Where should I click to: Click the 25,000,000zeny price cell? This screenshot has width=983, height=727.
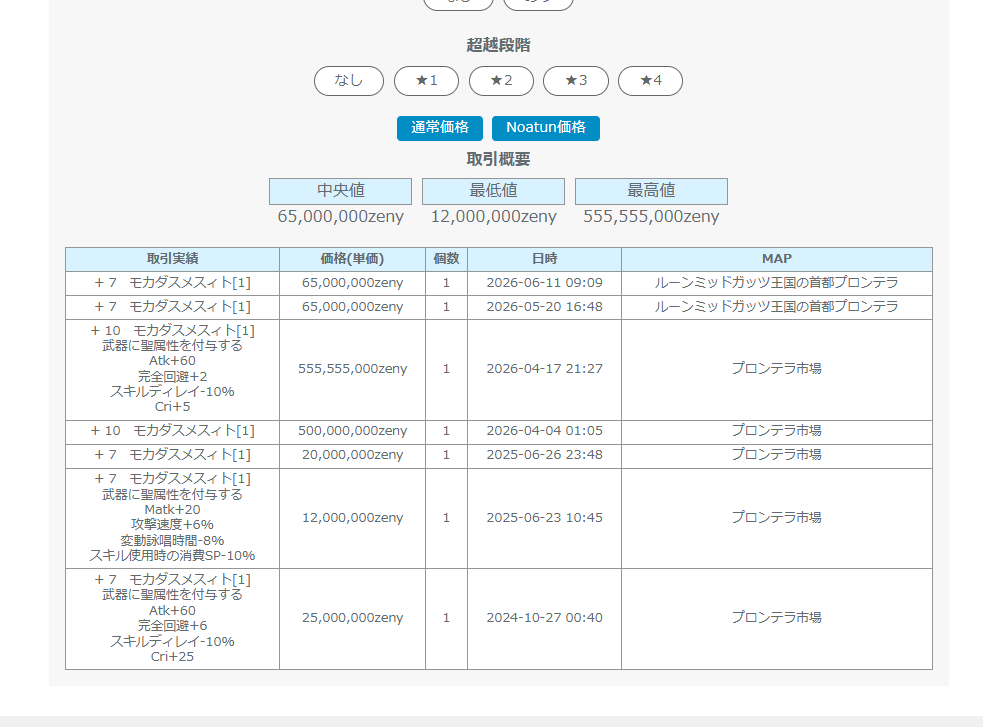click(x=352, y=617)
